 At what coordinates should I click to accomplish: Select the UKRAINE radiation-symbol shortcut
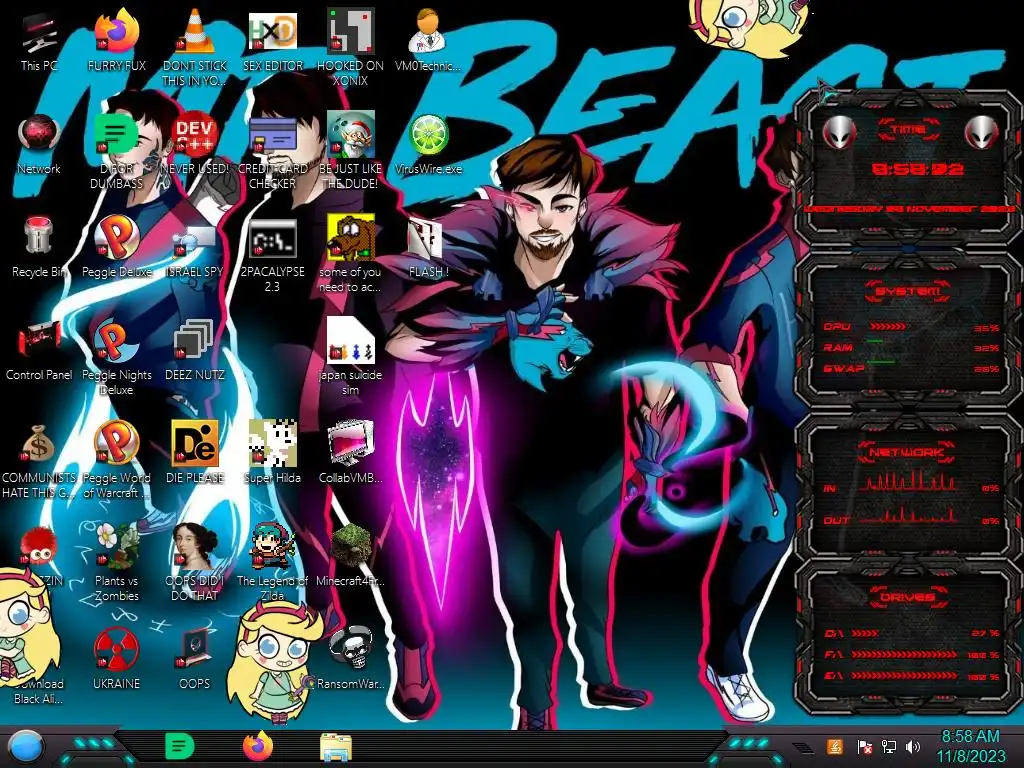pyautogui.click(x=117, y=660)
